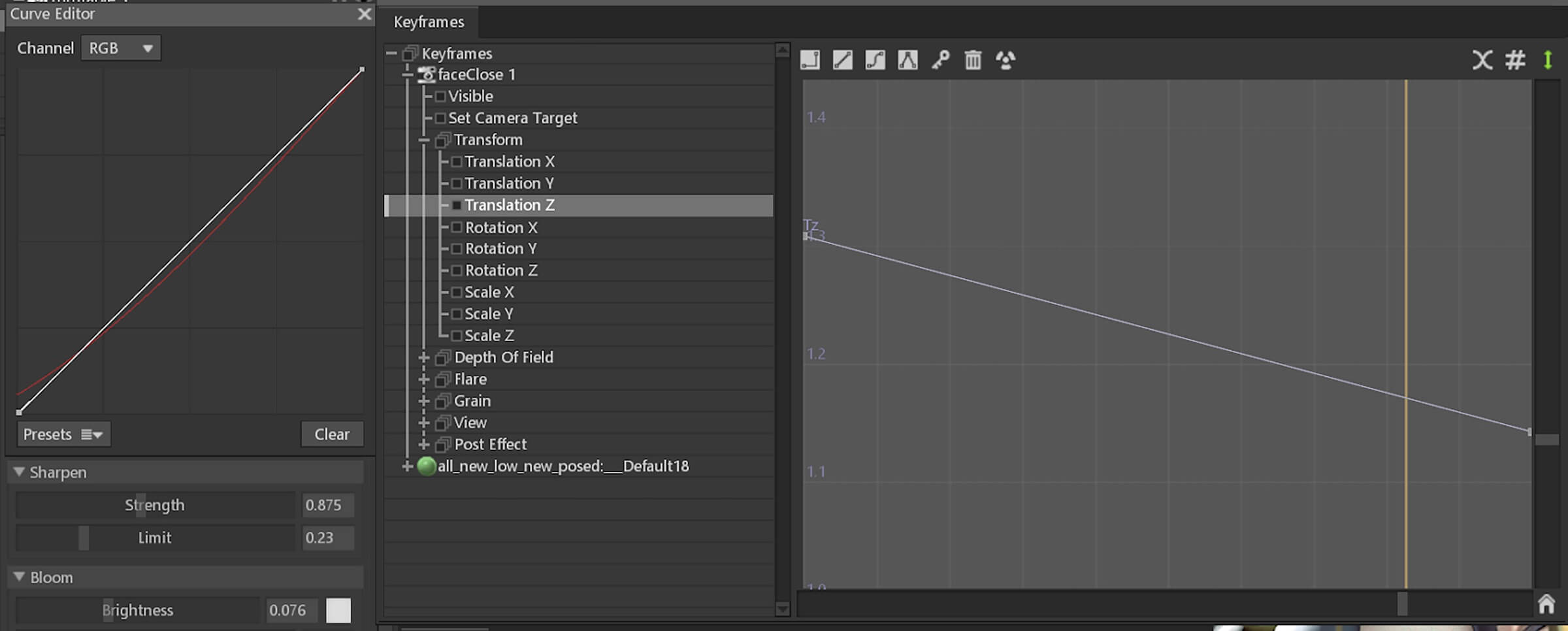The image size is (1568, 631).
Task: Open the Presets menu button
Action: pos(63,434)
